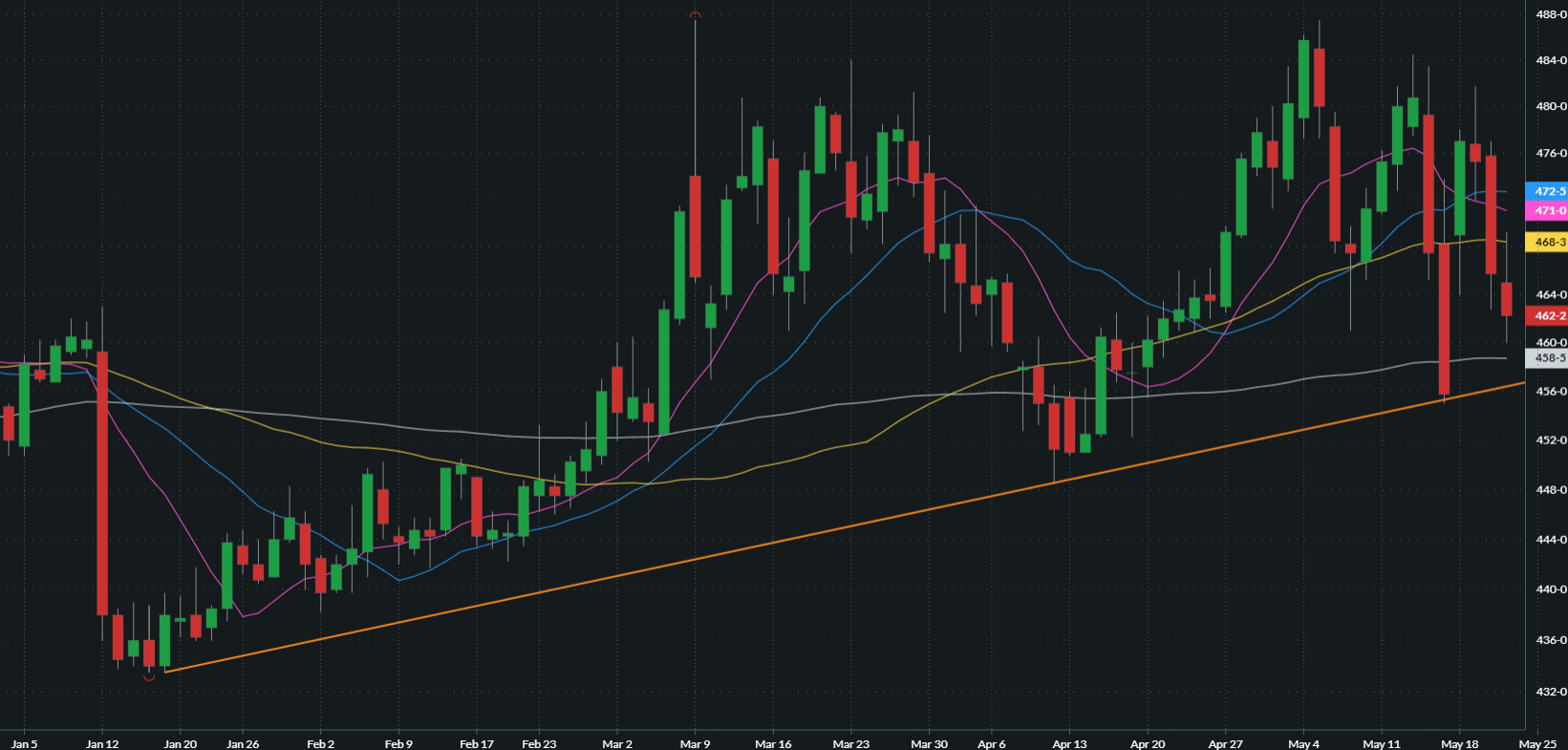Click the 480-0 price axis label

[1551, 106]
